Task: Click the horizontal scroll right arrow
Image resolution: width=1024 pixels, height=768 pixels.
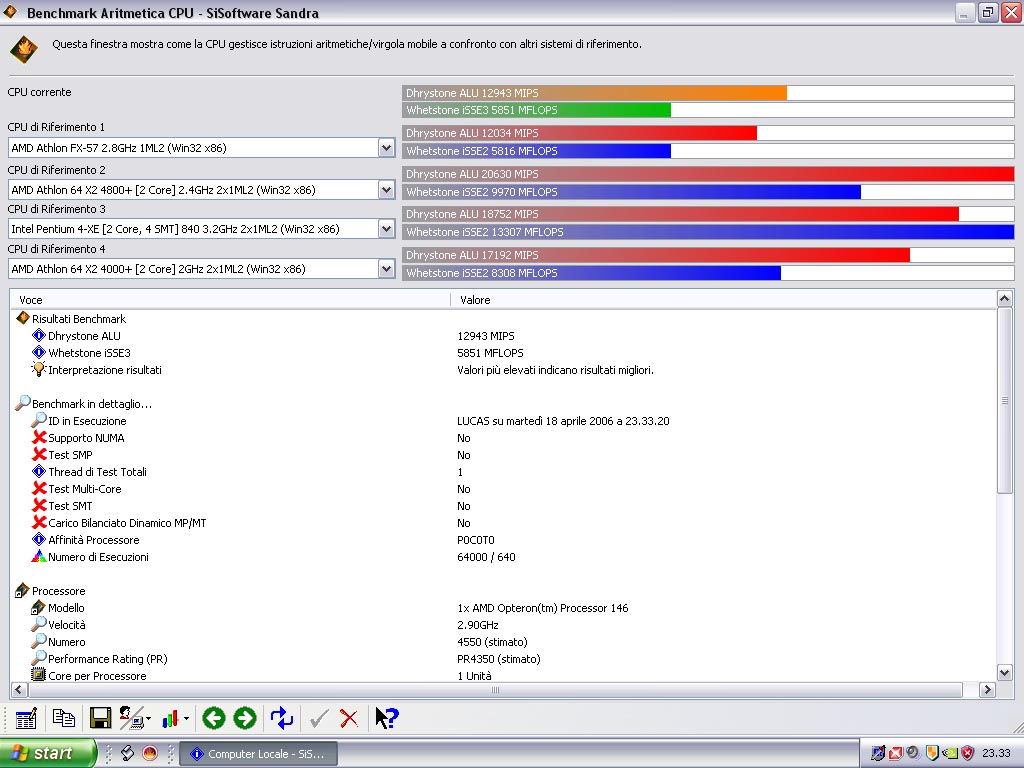Action: pyautogui.click(x=987, y=690)
